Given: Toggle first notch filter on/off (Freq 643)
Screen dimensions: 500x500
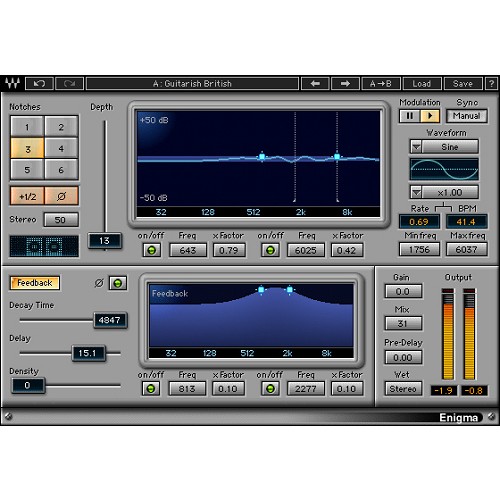Looking at the screenshot, I should coord(152,250).
